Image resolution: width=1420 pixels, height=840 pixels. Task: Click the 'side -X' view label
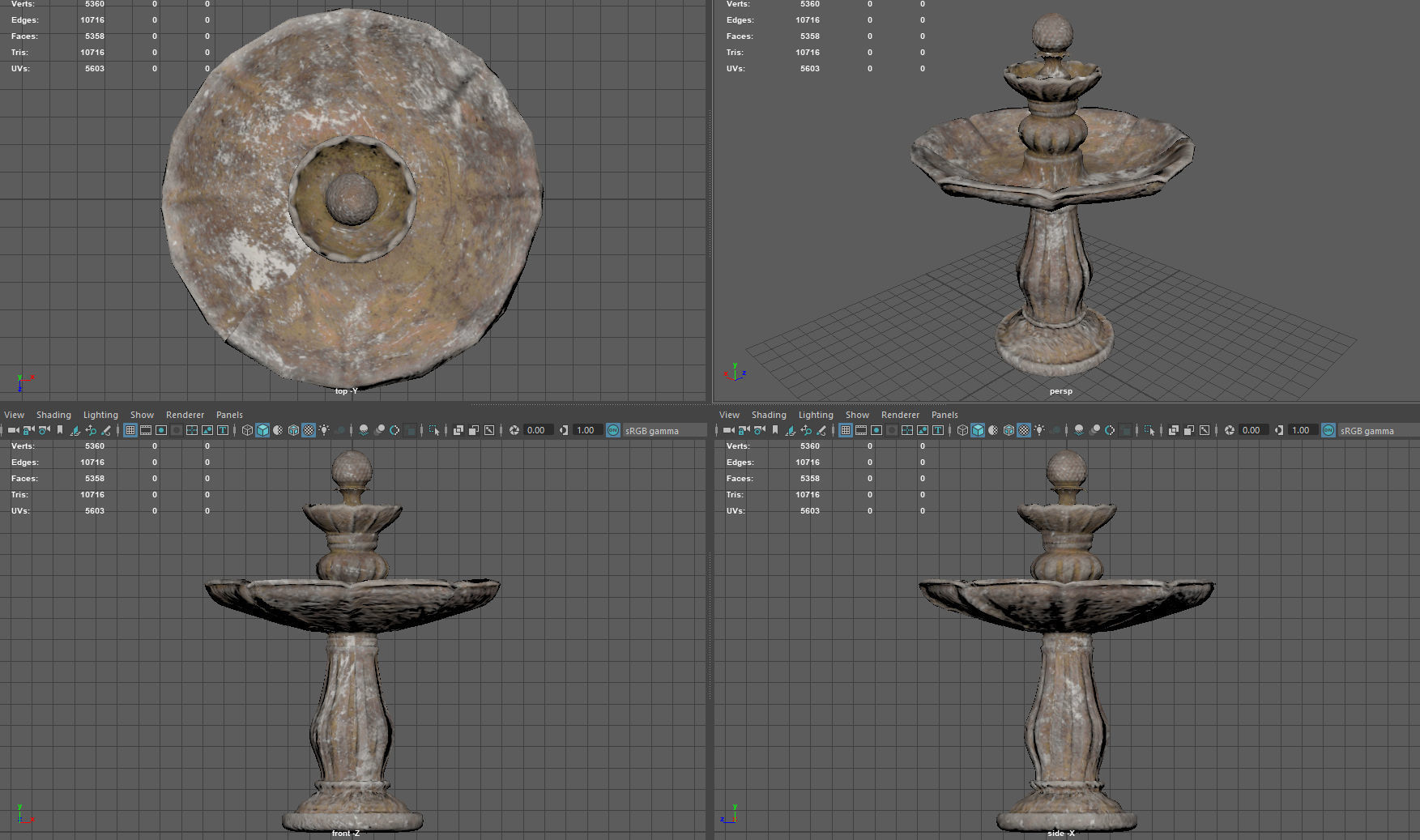tap(1060, 834)
